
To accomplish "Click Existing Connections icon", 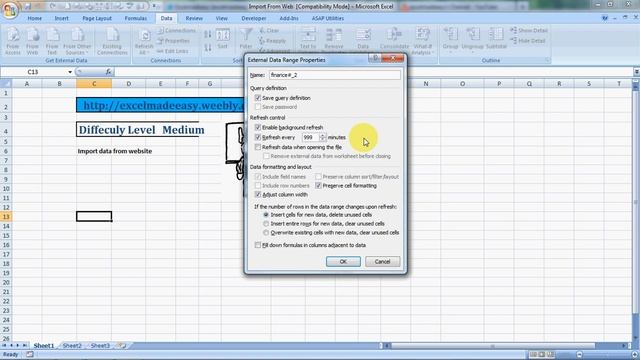I will click(x=112, y=41).
